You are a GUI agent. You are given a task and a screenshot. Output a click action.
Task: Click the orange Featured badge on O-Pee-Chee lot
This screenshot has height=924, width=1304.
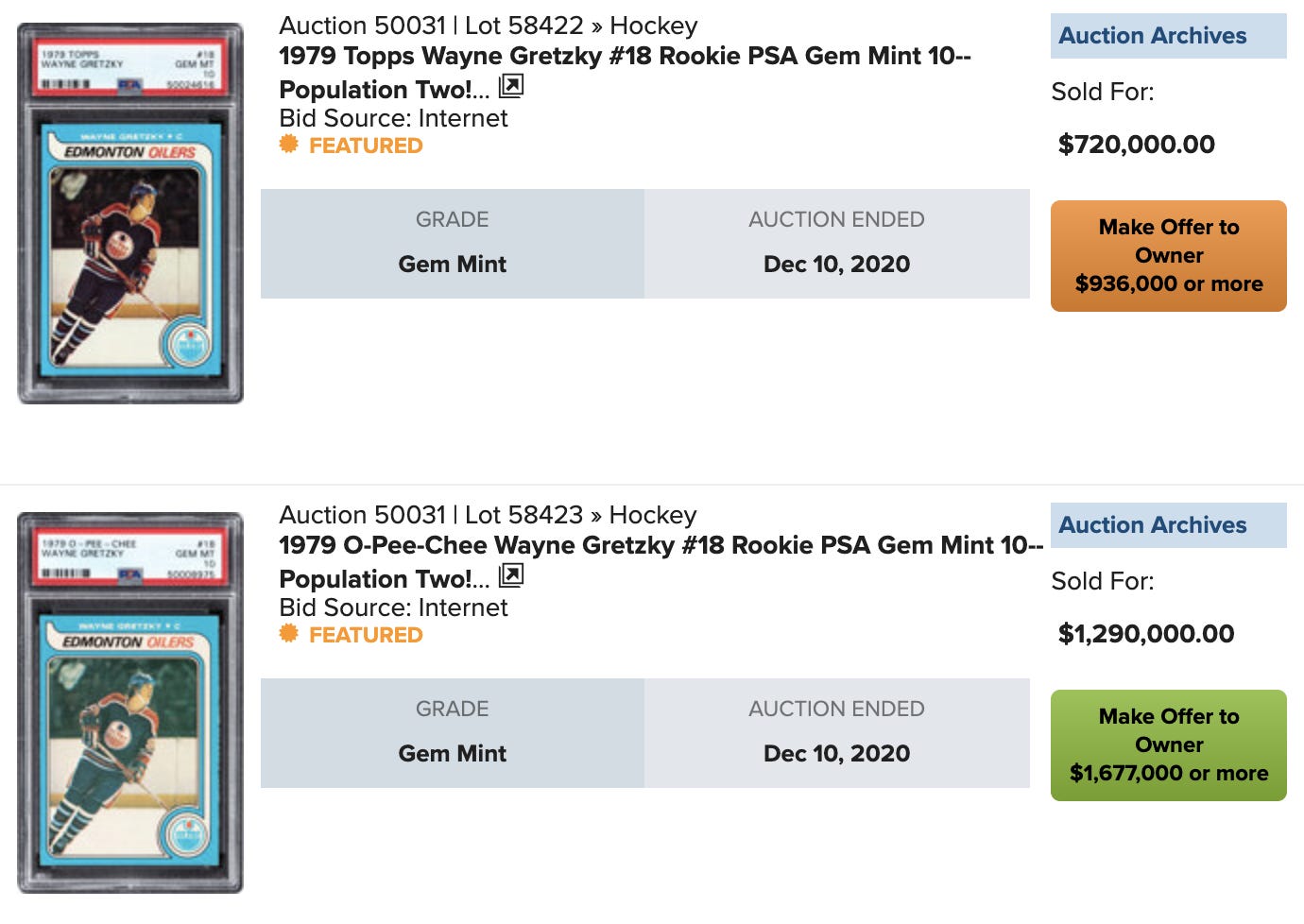click(352, 635)
